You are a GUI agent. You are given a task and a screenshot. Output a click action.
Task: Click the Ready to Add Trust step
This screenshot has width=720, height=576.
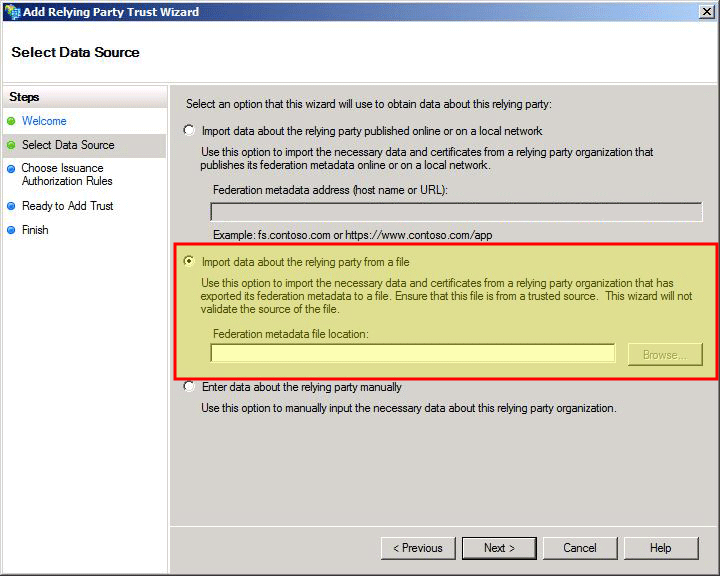pyautogui.click(x=68, y=206)
